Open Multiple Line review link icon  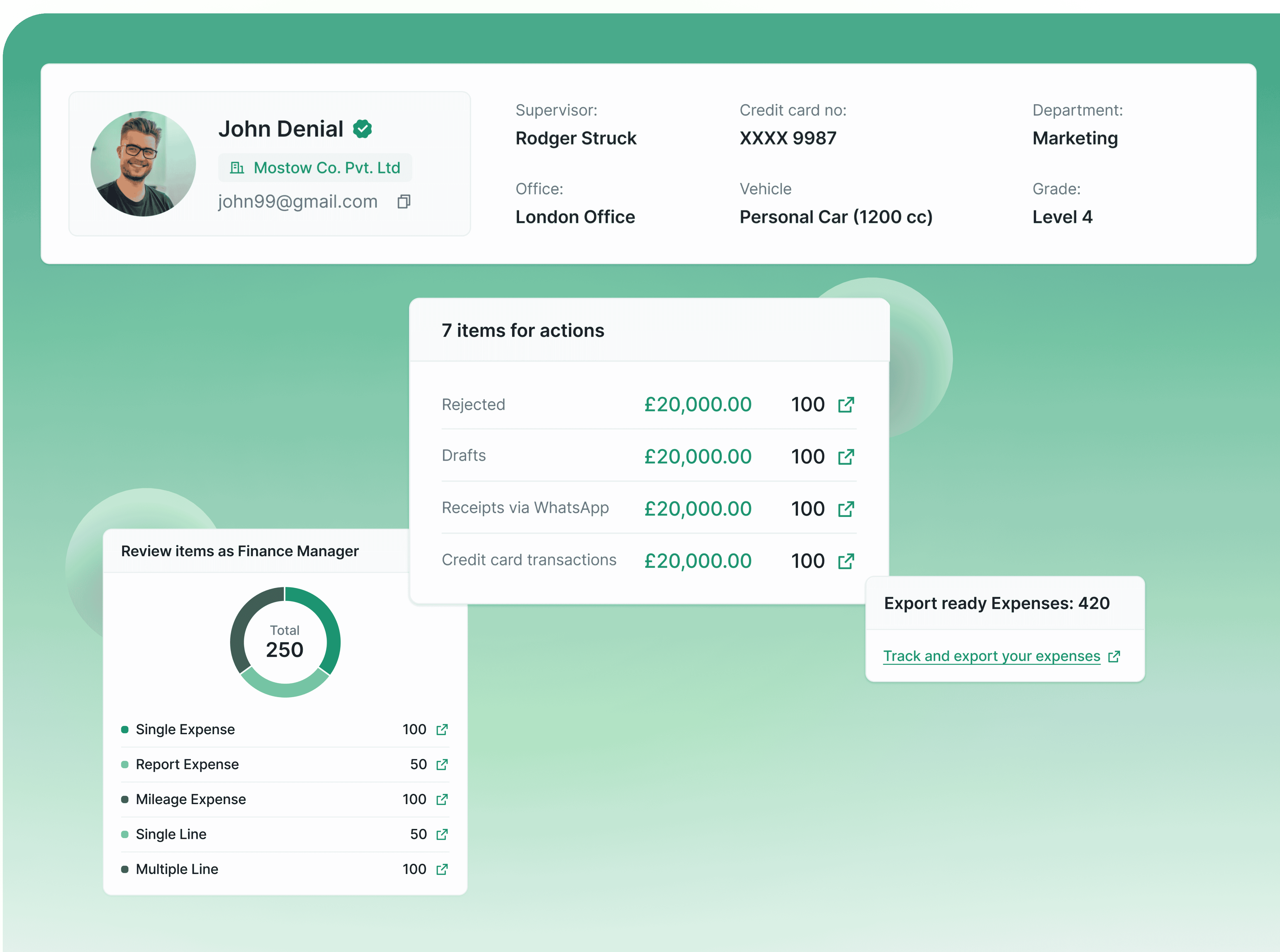coord(442,869)
